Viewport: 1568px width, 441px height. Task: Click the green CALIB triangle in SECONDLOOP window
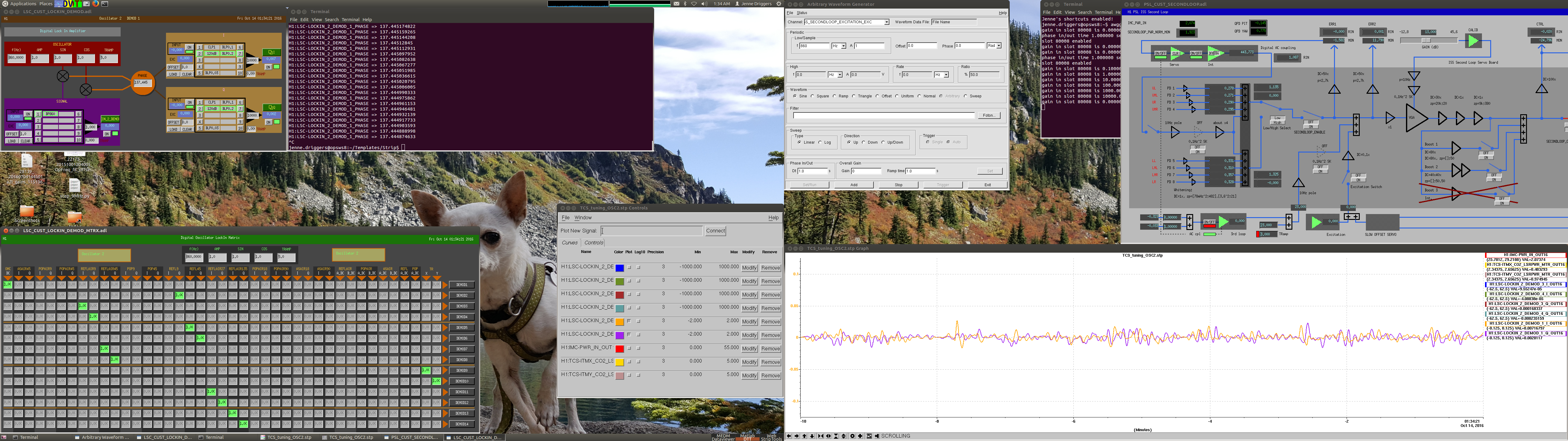1473,41
